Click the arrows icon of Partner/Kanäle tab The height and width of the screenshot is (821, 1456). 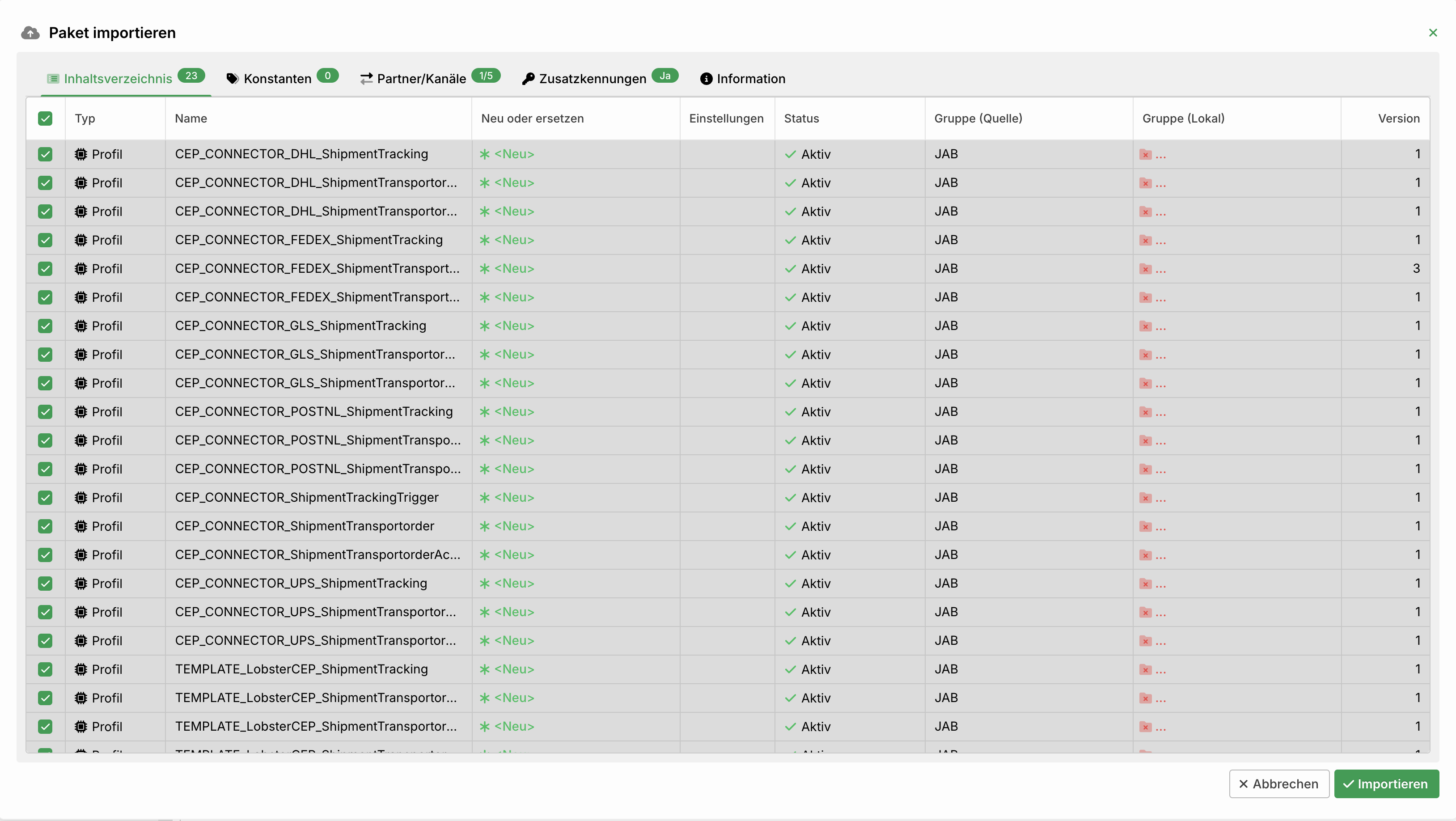[366, 79]
